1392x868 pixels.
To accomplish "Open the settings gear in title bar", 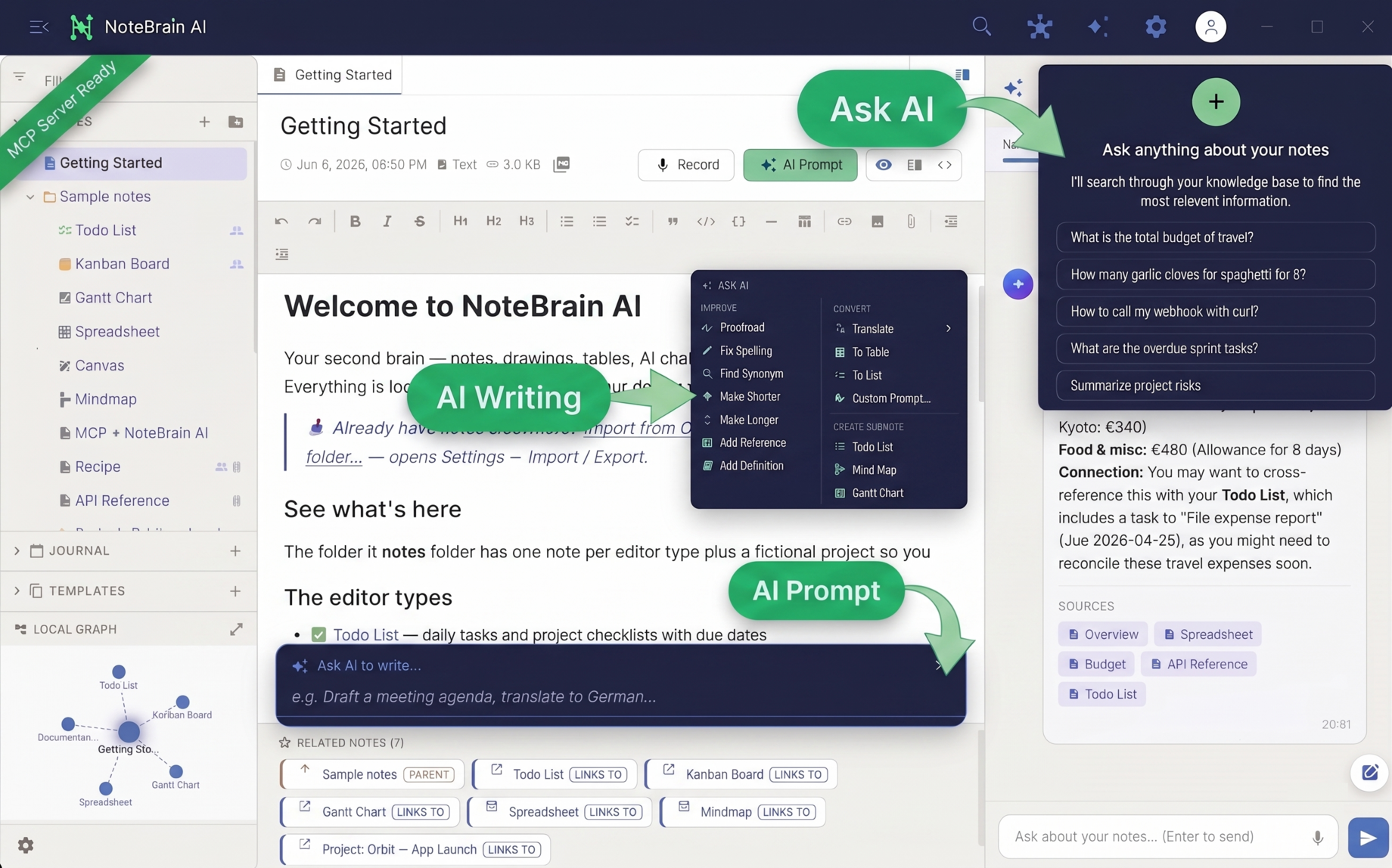I will tap(1155, 26).
